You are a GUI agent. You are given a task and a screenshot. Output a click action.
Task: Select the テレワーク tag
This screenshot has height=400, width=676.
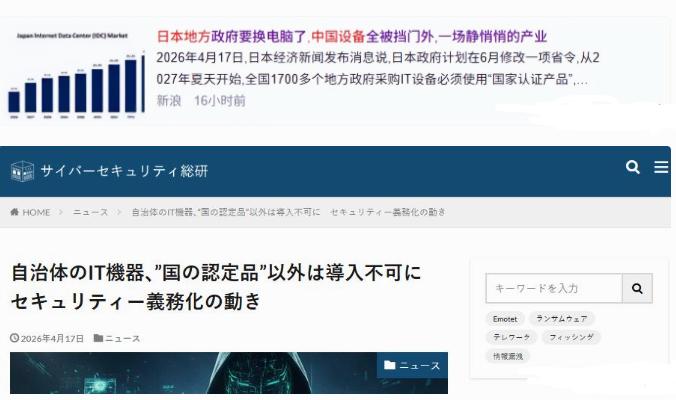(x=512, y=337)
